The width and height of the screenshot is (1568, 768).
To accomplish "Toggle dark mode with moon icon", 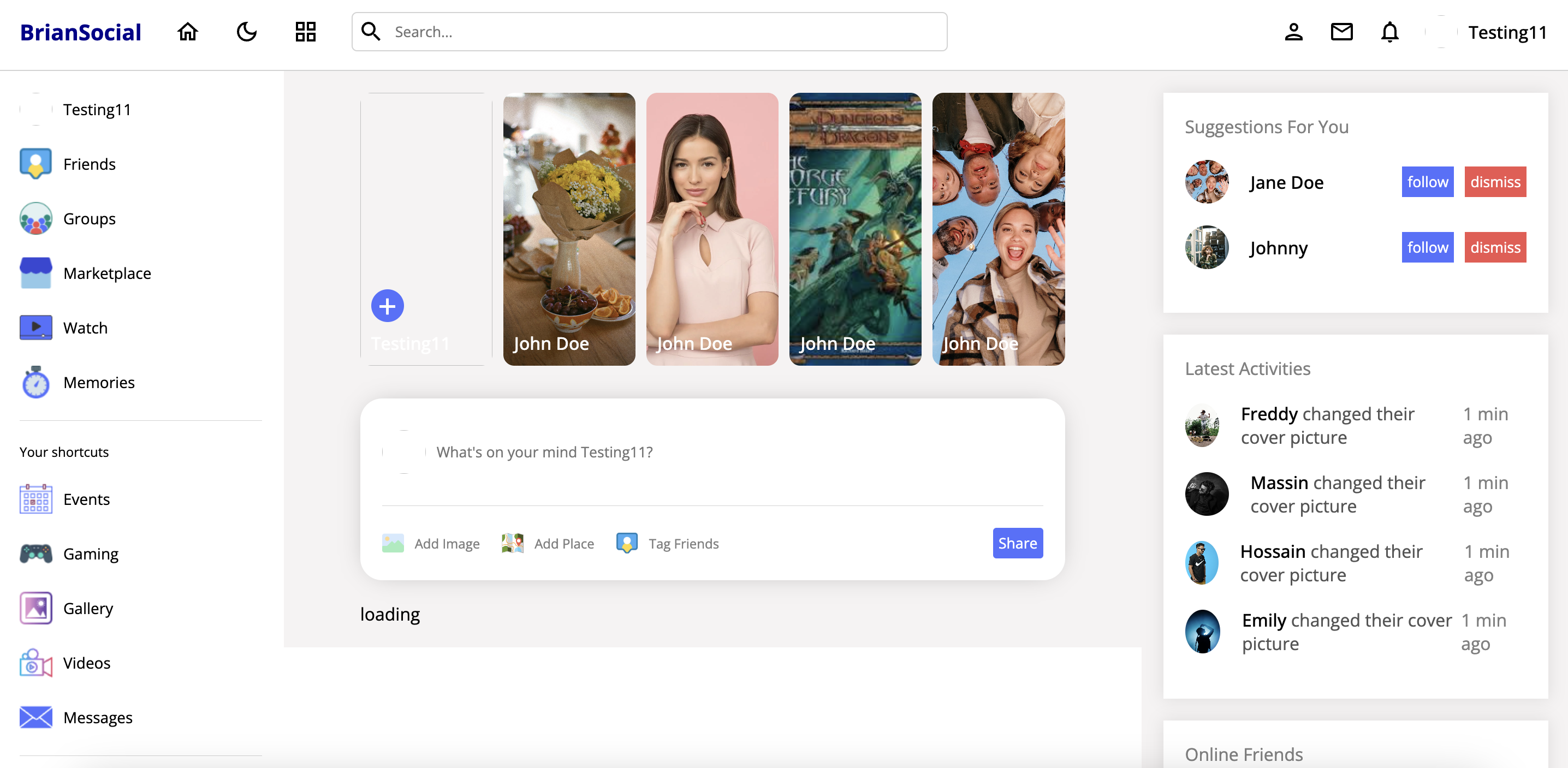I will pos(247,32).
